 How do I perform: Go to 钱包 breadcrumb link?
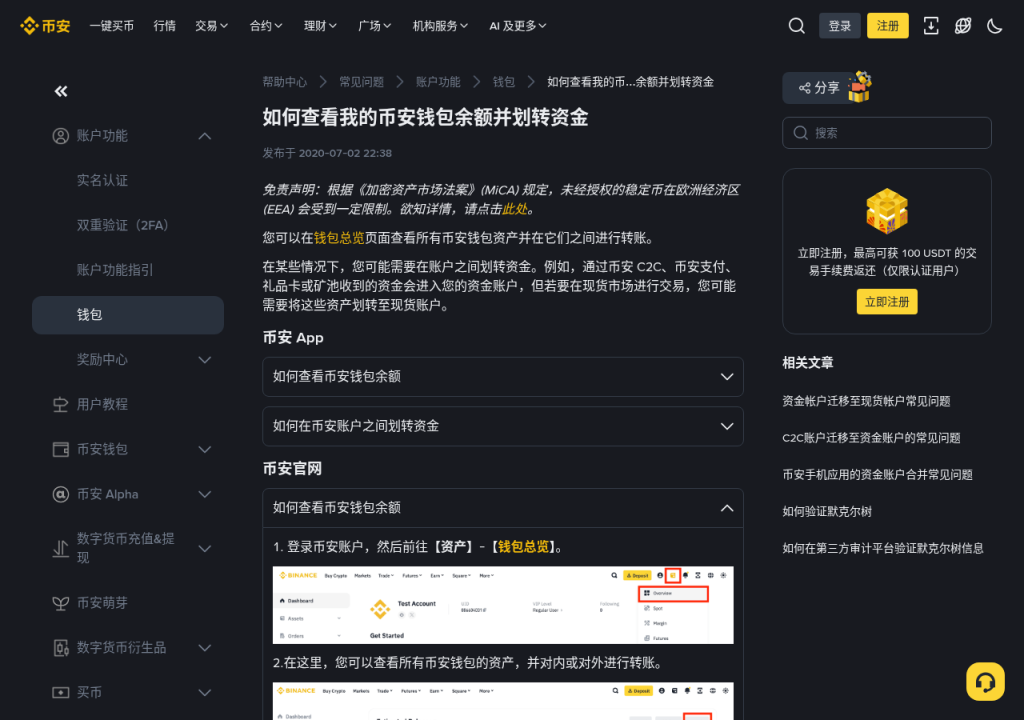click(504, 82)
